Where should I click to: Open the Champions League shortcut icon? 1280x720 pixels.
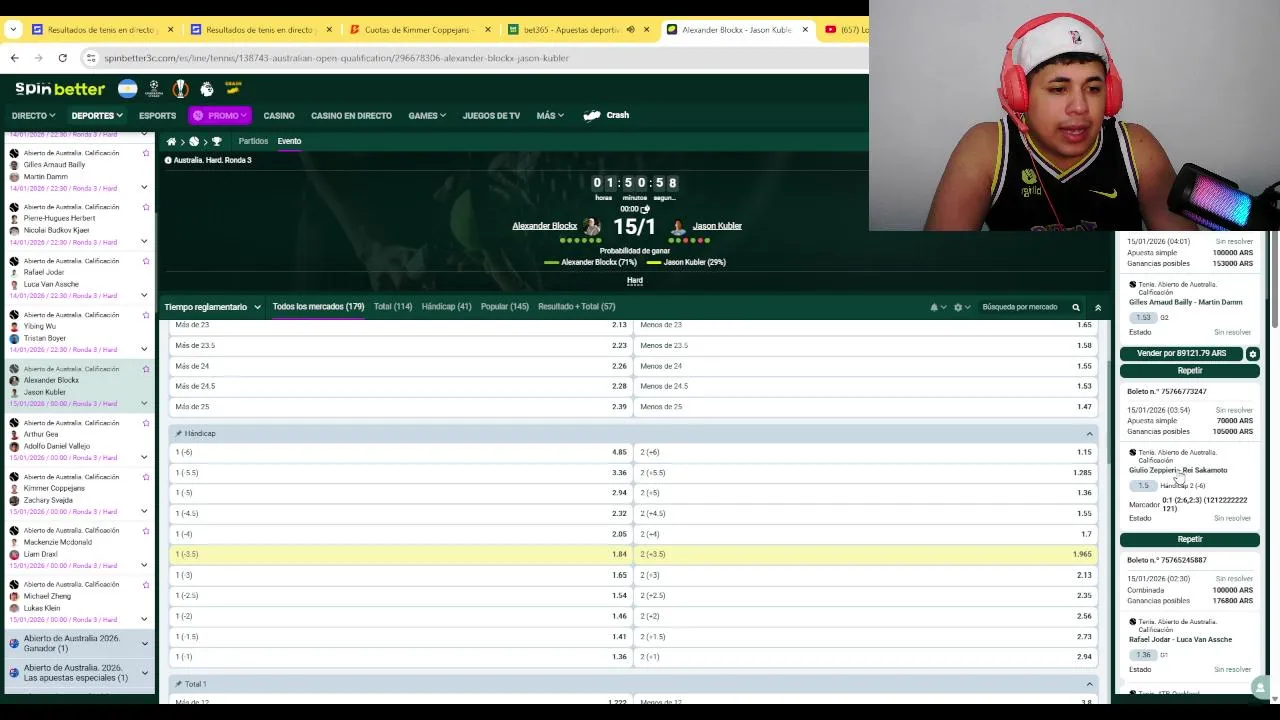154,89
